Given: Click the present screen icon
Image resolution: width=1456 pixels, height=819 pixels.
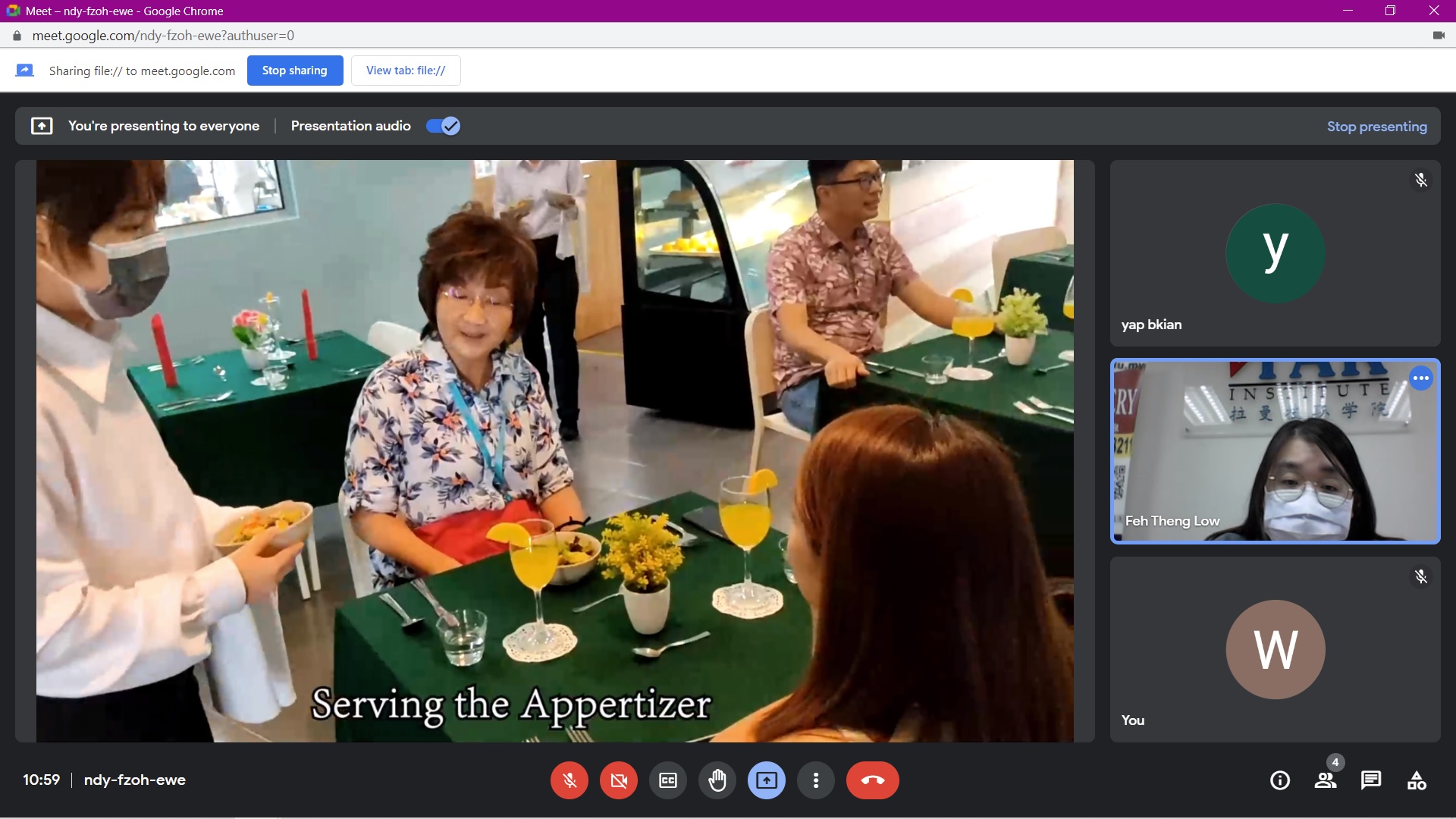Looking at the screenshot, I should coord(767,780).
